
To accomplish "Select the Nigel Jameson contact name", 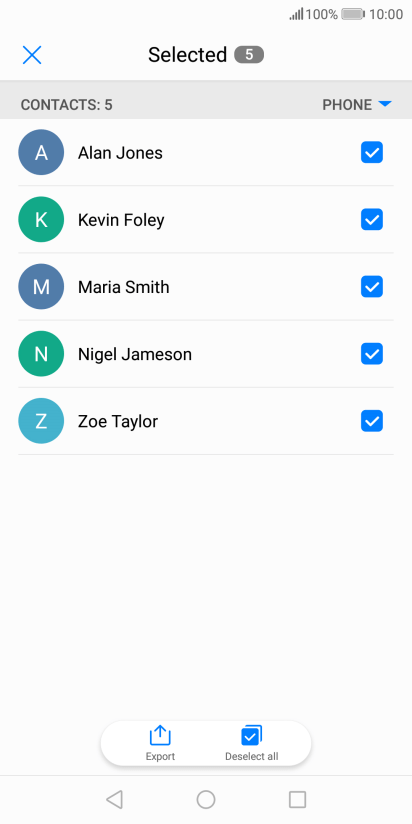I will point(135,354).
